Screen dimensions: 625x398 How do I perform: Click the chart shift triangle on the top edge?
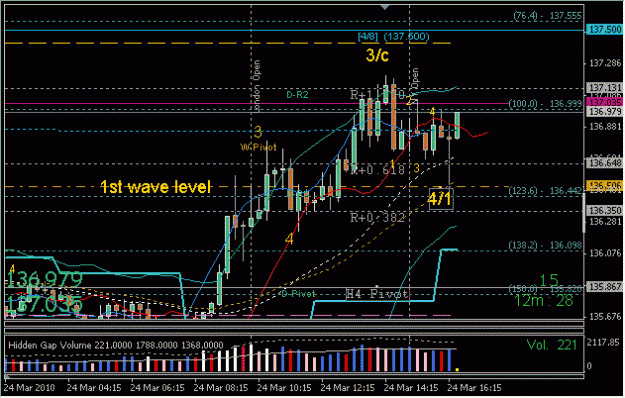point(385,7)
